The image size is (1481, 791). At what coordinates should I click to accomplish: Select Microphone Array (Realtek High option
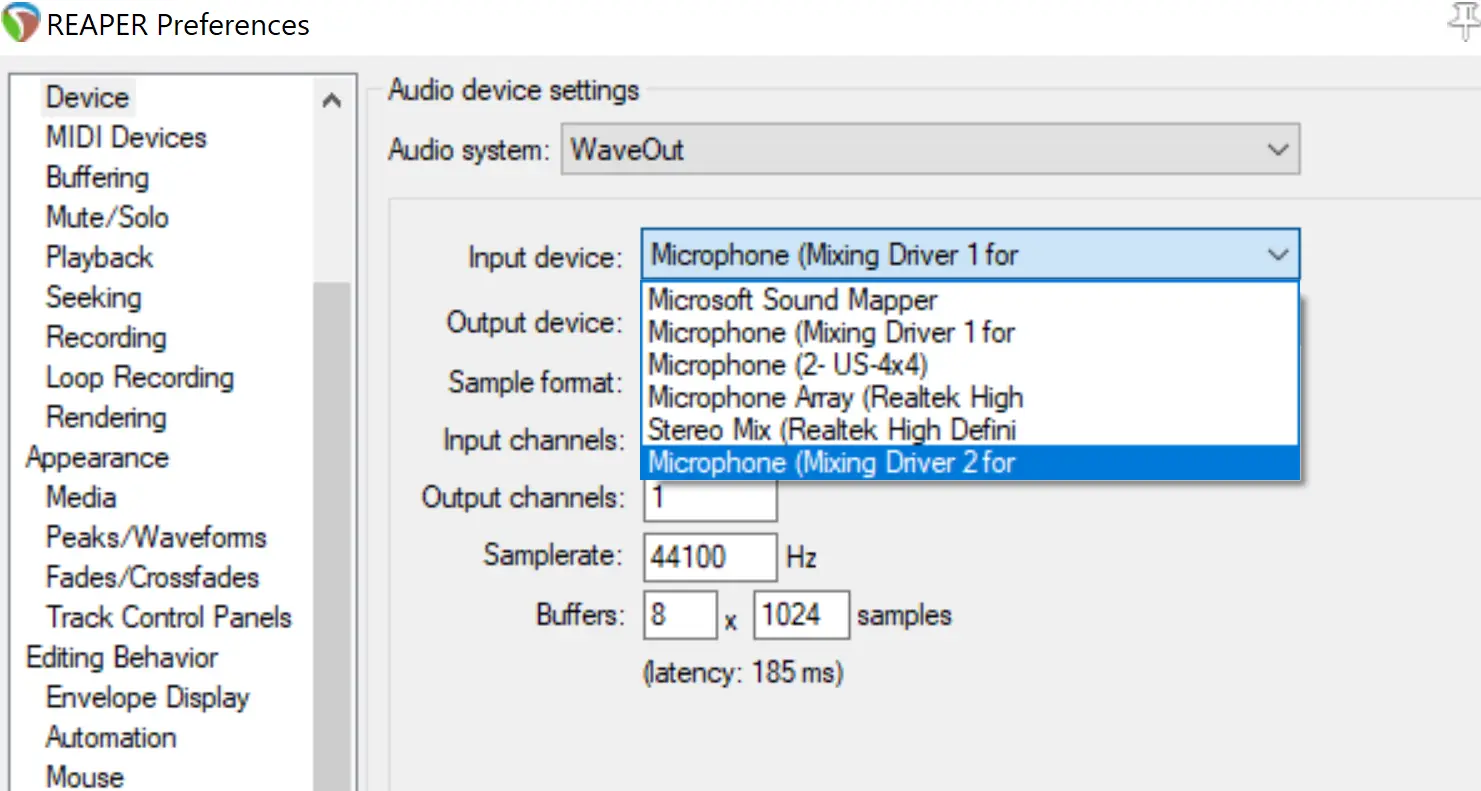835,398
